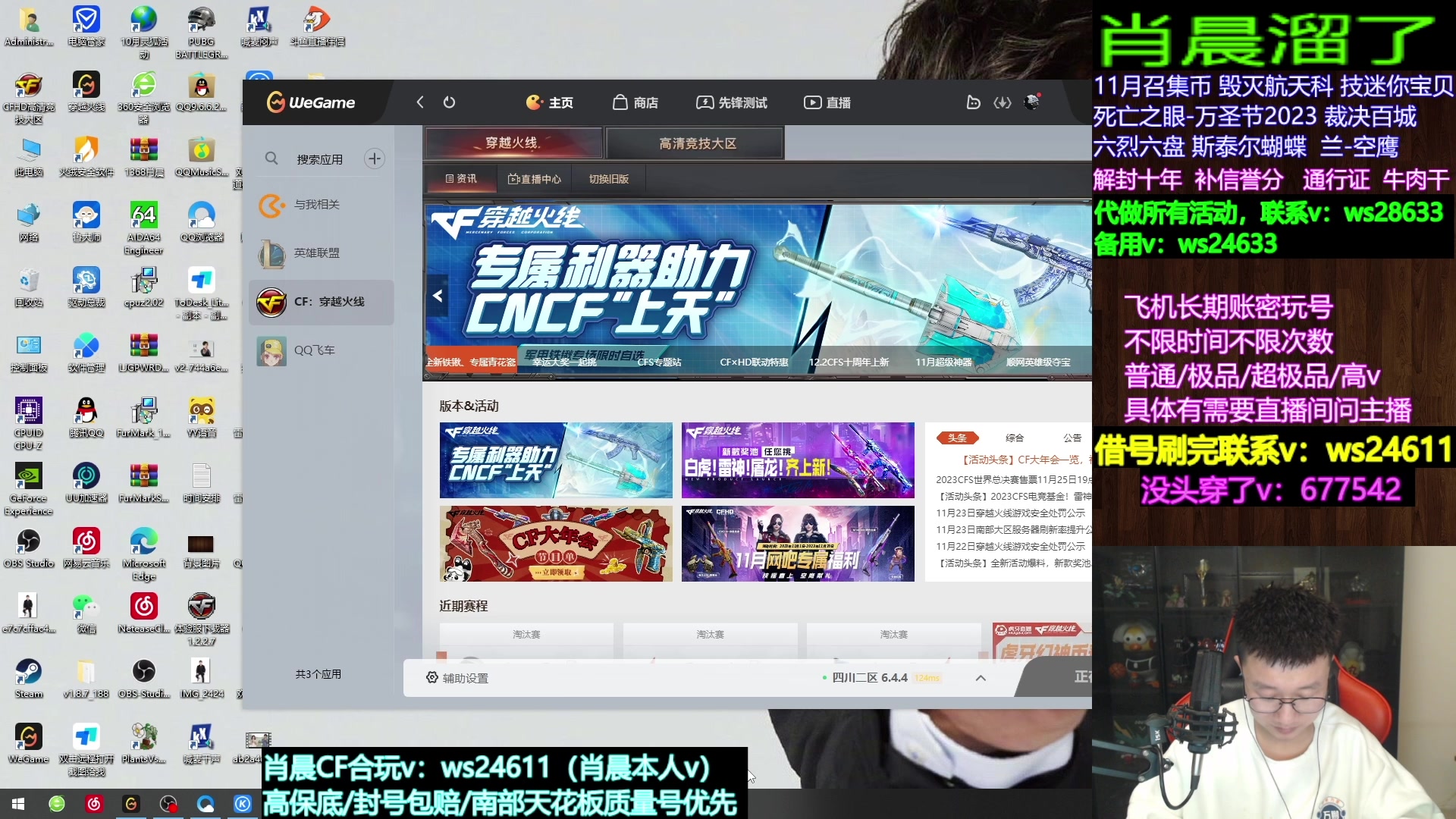Go back with WeGame's left arrow
The width and height of the screenshot is (1456, 819).
pos(420,102)
